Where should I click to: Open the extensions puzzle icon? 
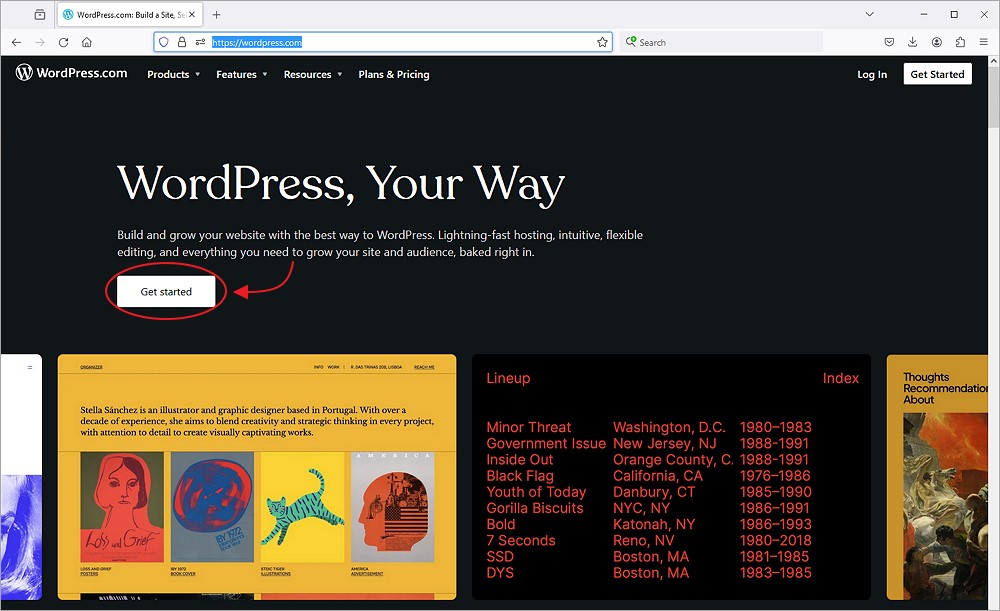tap(960, 42)
